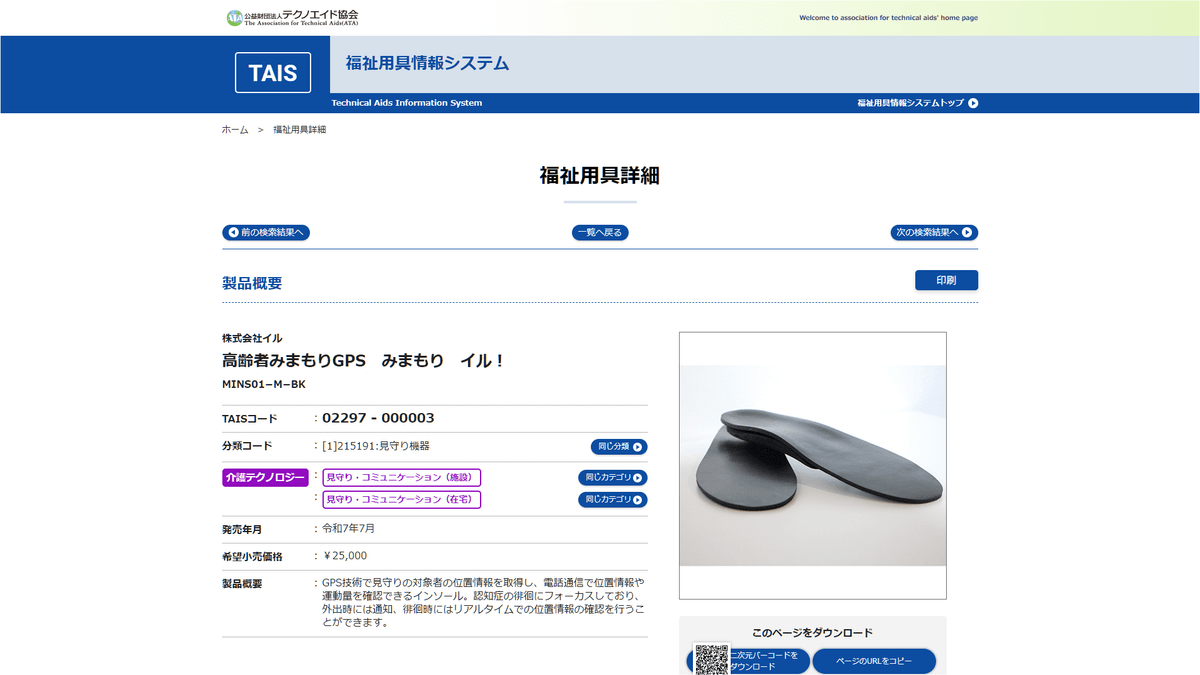
Task: Click 一覧へ戻る button
Action: tap(600, 232)
